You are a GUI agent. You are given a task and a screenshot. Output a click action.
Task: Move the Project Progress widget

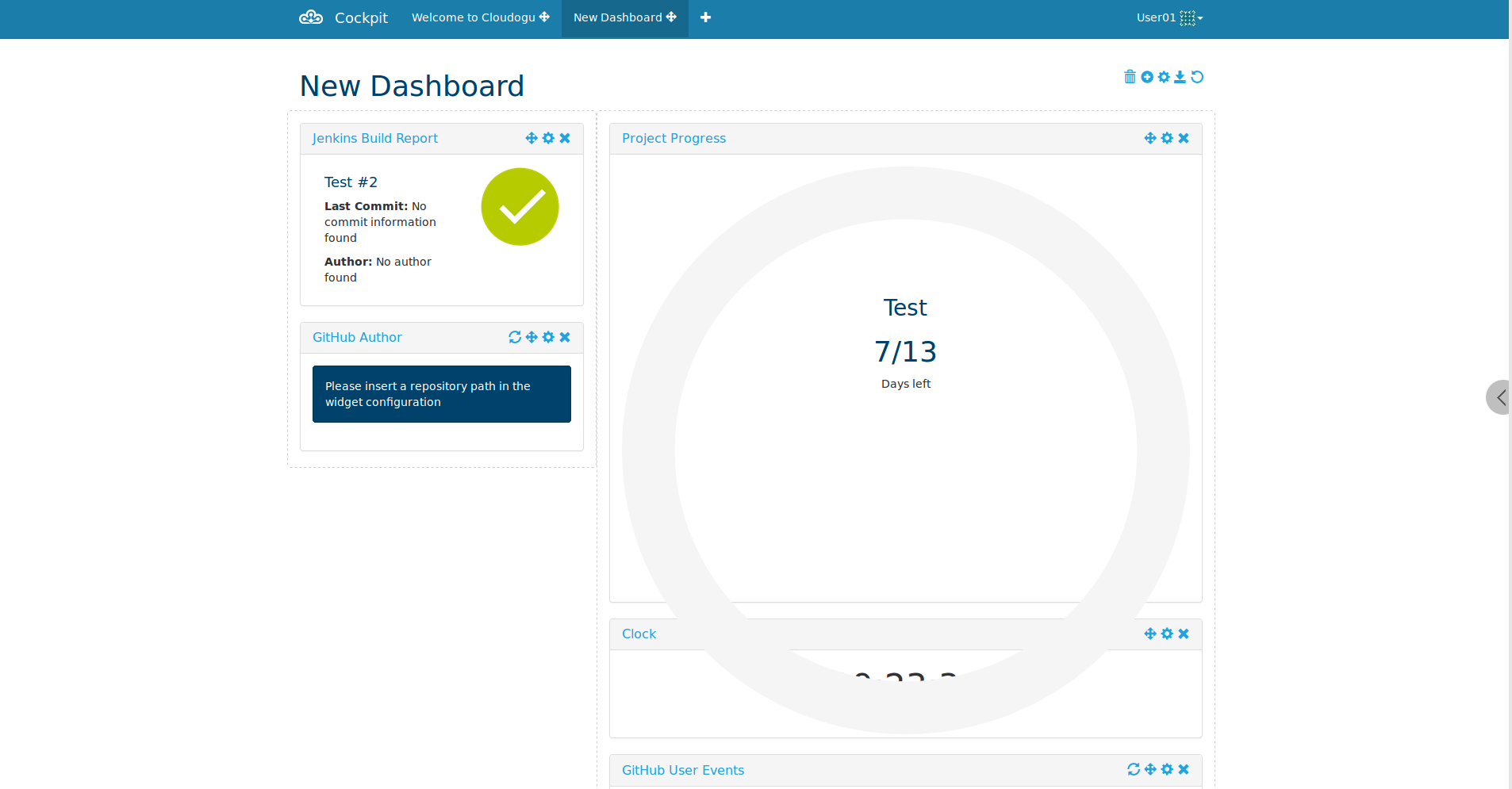[x=1149, y=137]
